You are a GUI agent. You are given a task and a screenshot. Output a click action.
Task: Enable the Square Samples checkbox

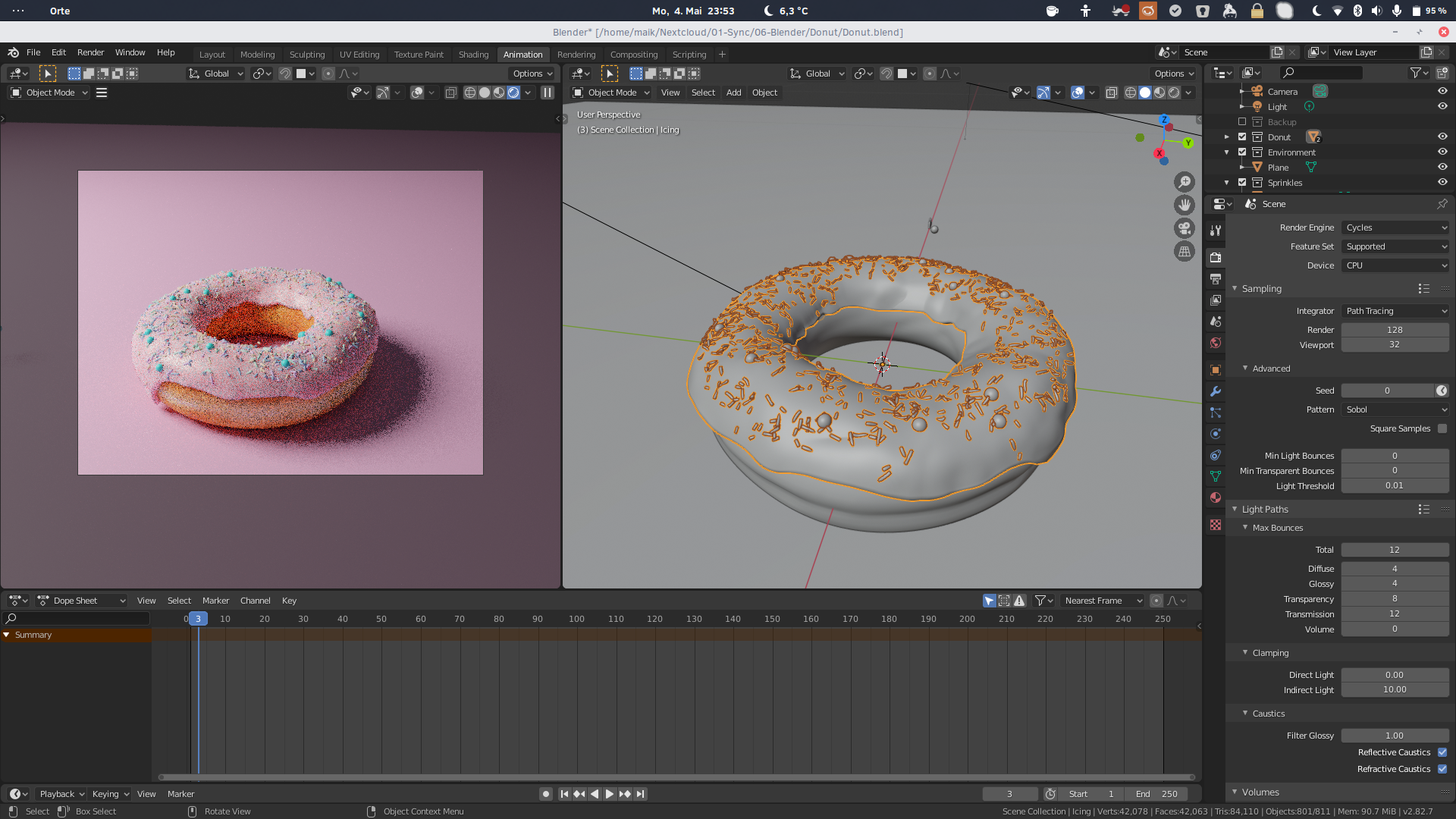pyautogui.click(x=1442, y=428)
